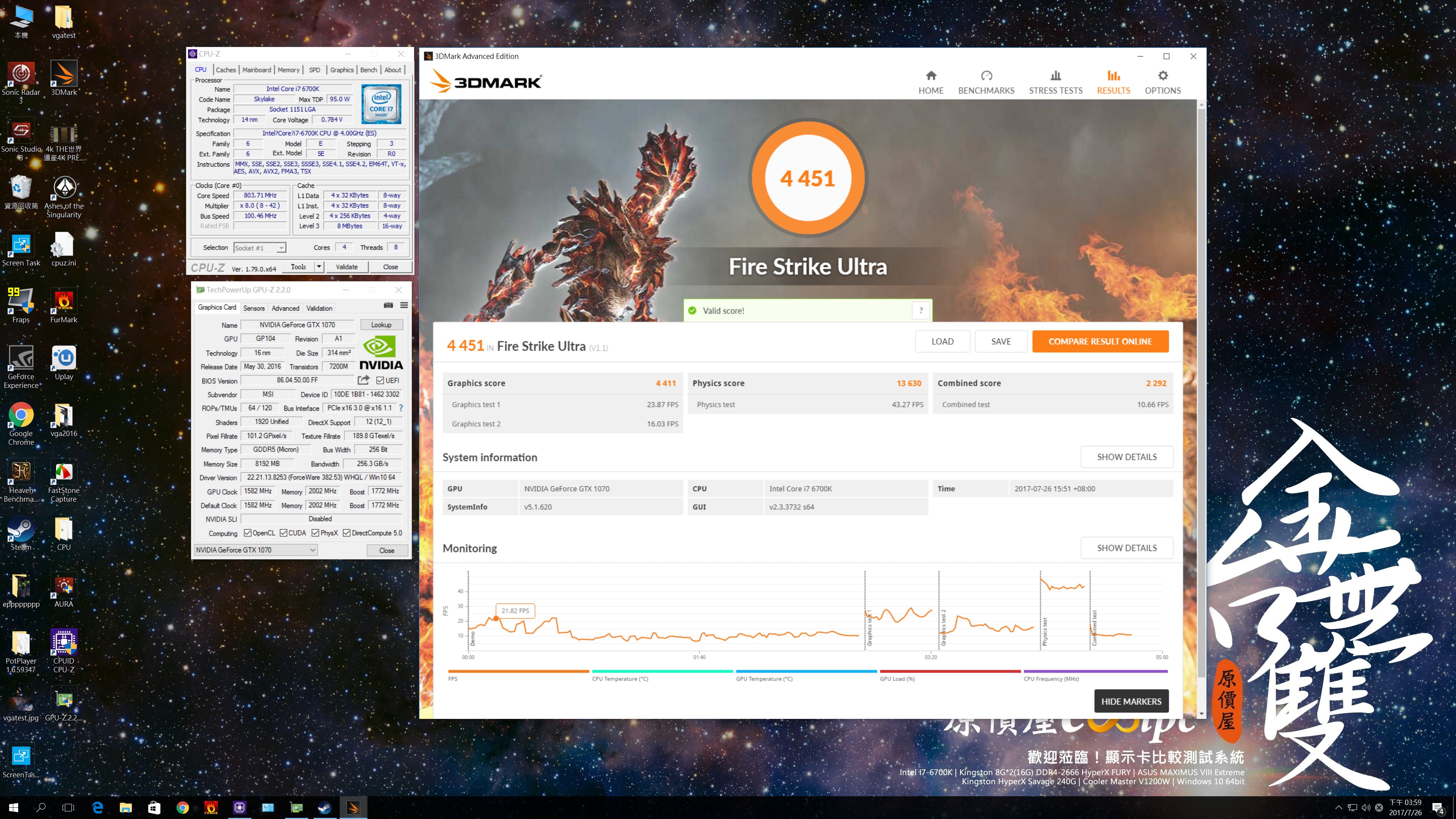
Task: Click the CPU Temperature legend bar
Action: coord(662,672)
